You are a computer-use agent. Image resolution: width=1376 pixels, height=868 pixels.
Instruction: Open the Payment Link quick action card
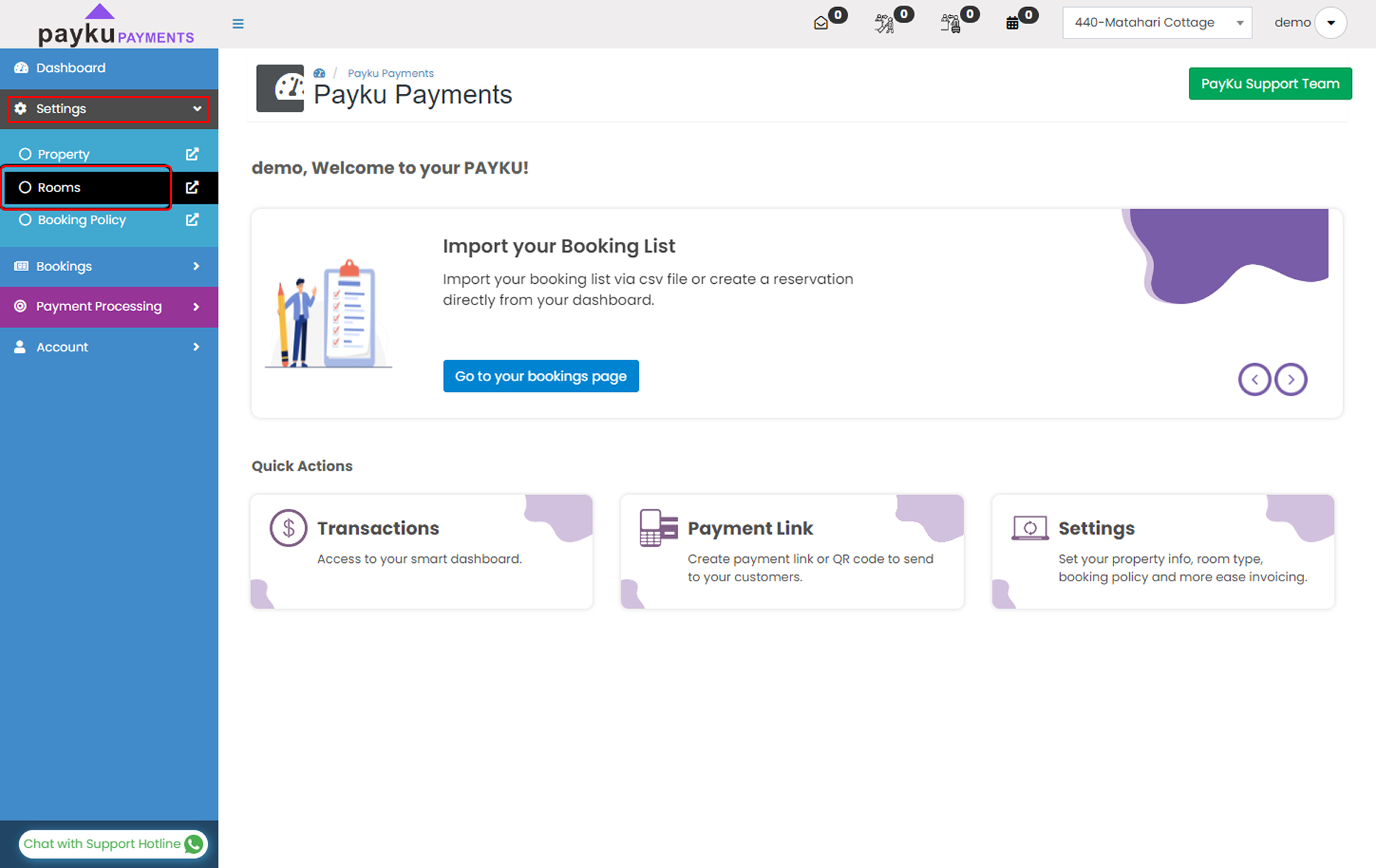pyautogui.click(x=792, y=551)
